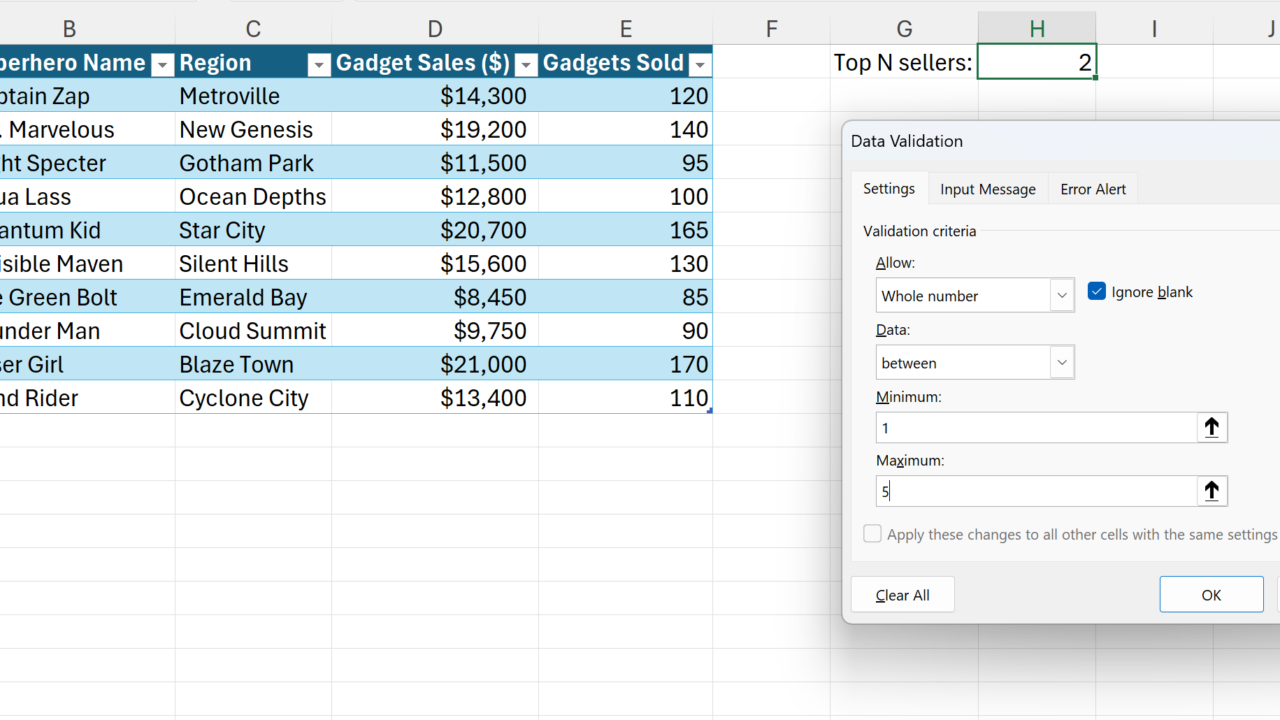The height and width of the screenshot is (720, 1280).
Task: Open the Gadgets Sold filter button
Action: [x=700, y=64]
